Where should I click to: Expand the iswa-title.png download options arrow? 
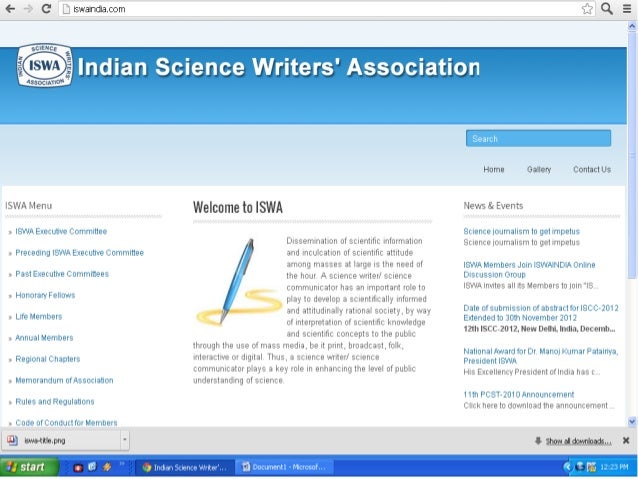(125, 440)
